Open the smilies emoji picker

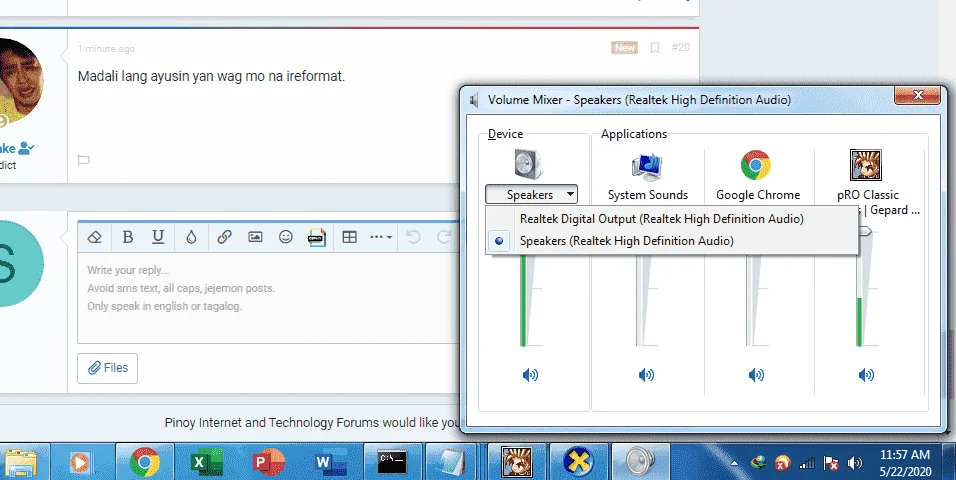tap(285, 237)
